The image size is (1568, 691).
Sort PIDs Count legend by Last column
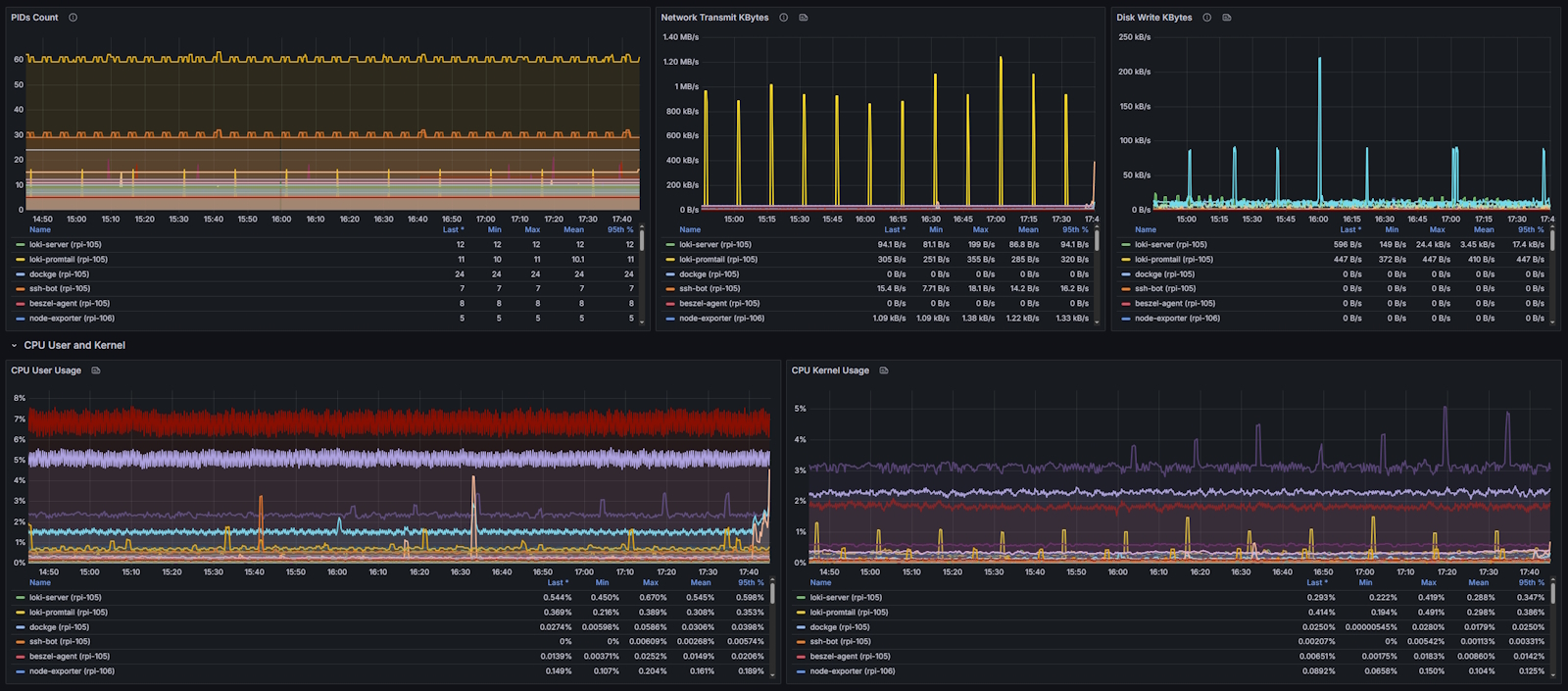pyautogui.click(x=451, y=229)
